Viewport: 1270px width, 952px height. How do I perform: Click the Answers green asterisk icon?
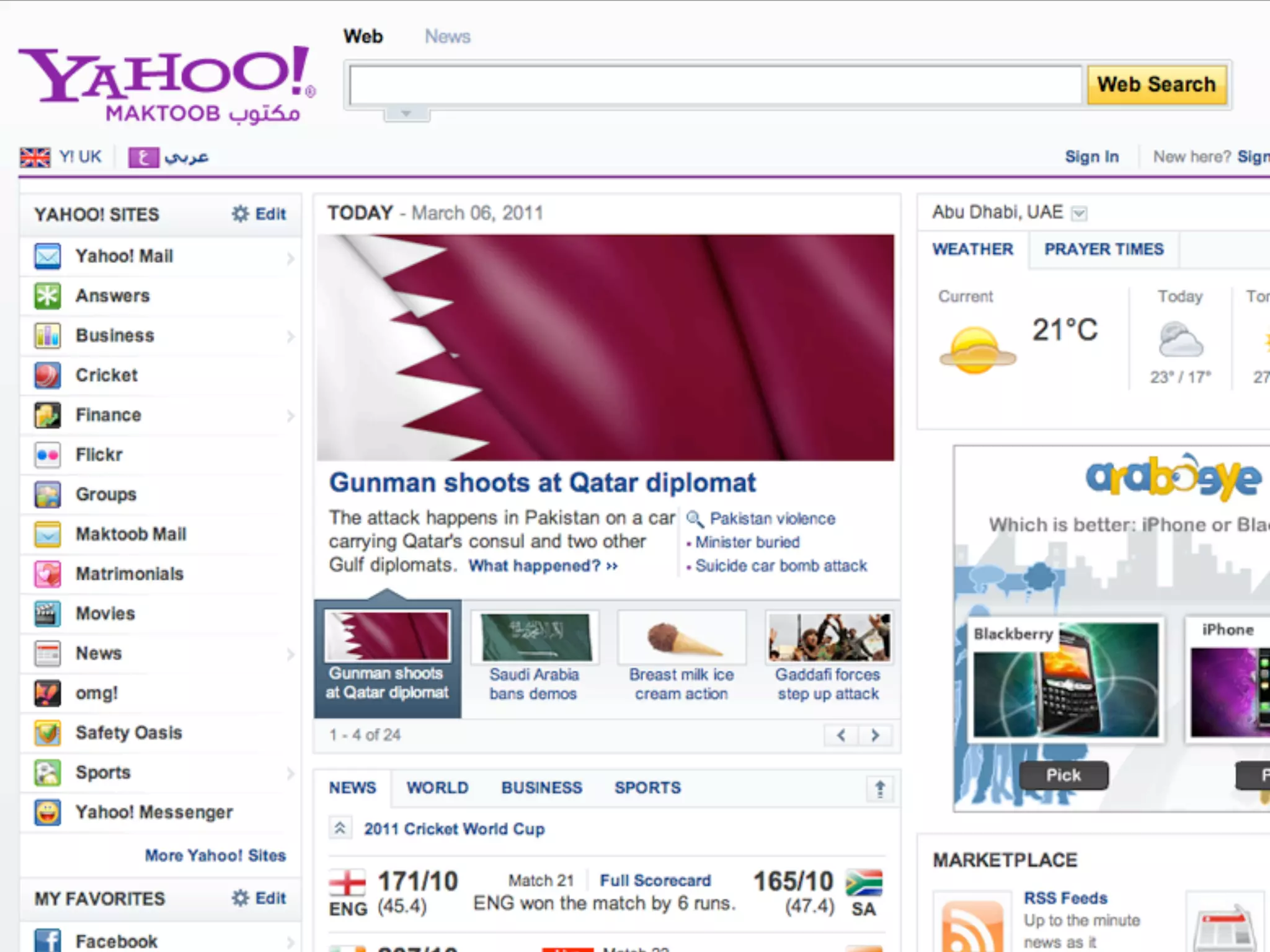click(x=48, y=296)
